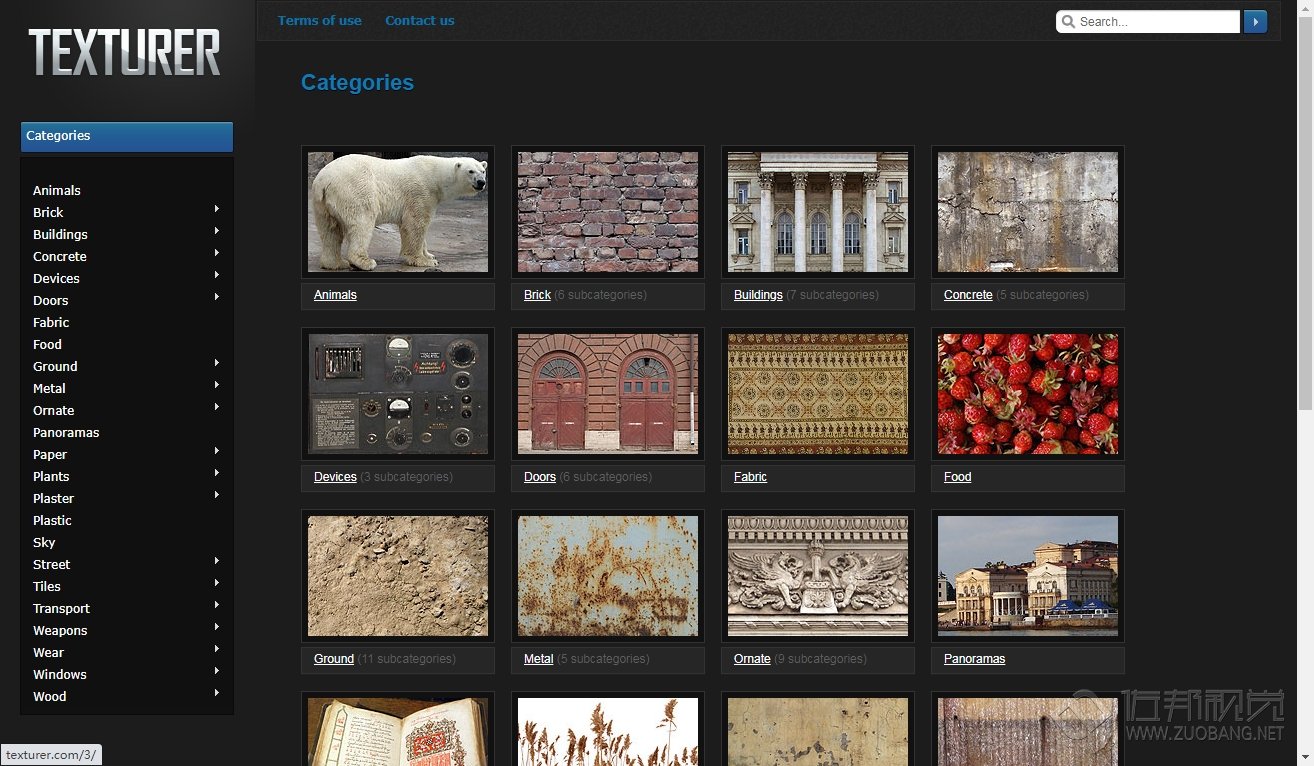Select Sky in the sidebar categories
The height and width of the screenshot is (766, 1314).
point(44,542)
